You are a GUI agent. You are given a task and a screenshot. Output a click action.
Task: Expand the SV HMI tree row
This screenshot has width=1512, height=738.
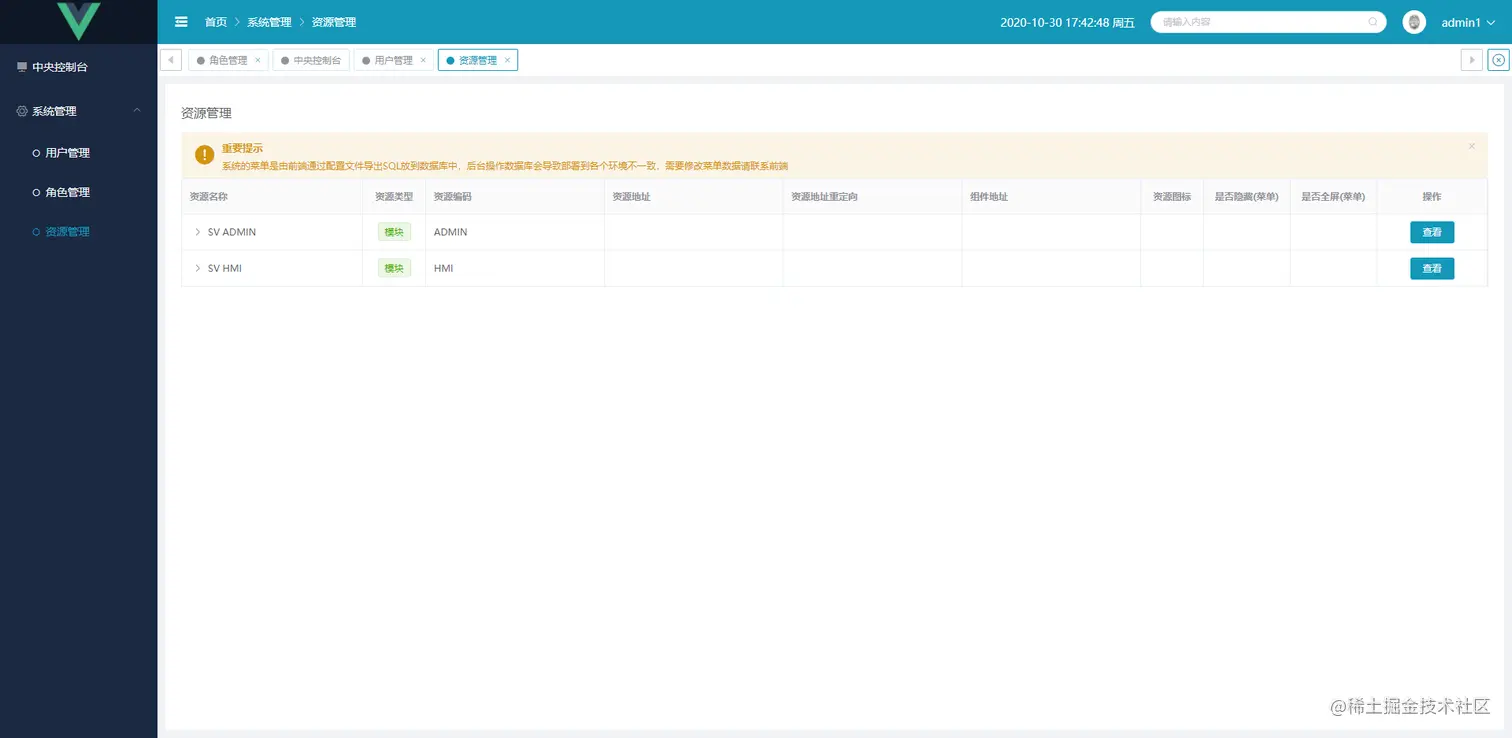pos(198,268)
